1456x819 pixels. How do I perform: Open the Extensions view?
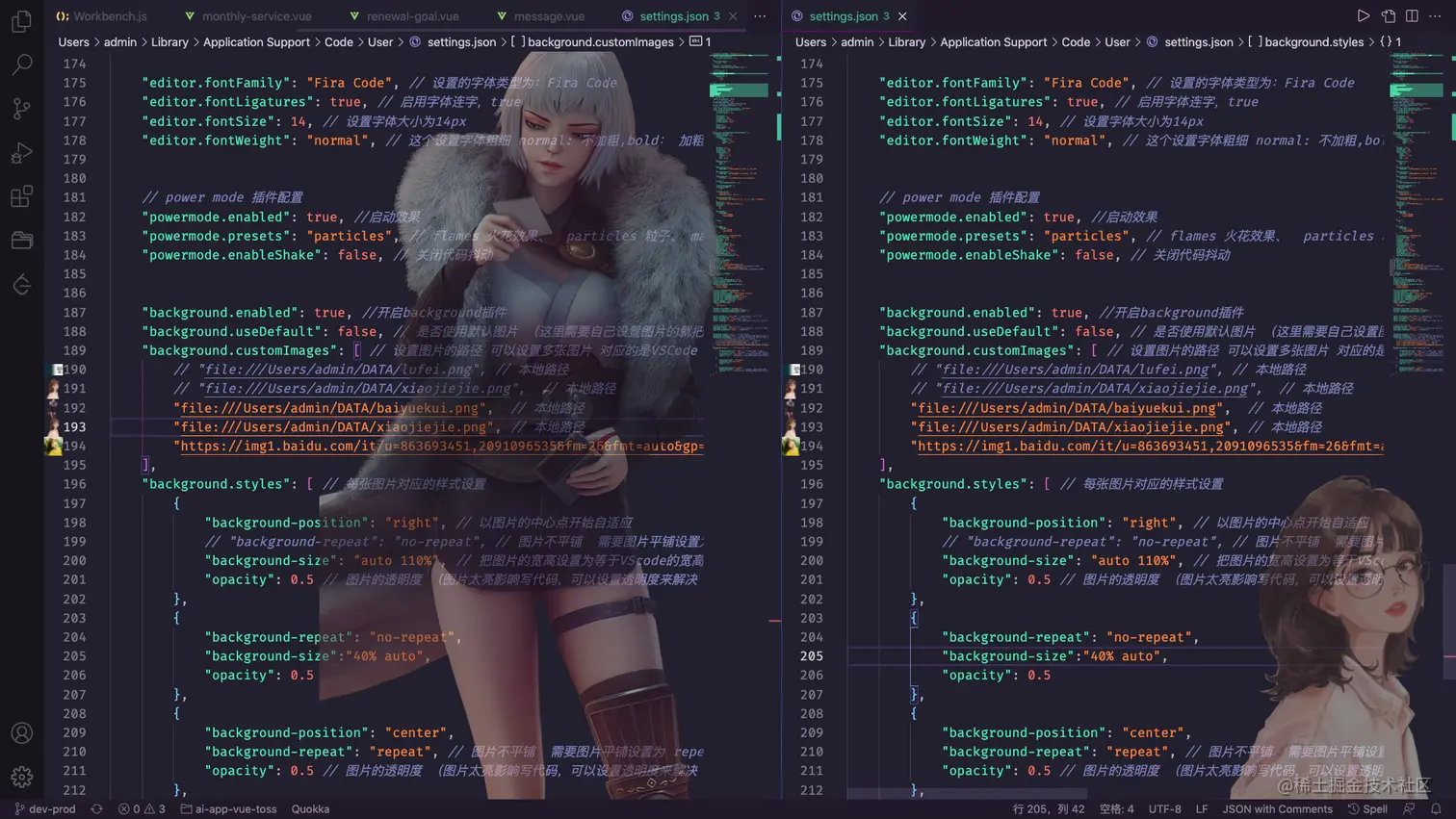pyautogui.click(x=21, y=197)
